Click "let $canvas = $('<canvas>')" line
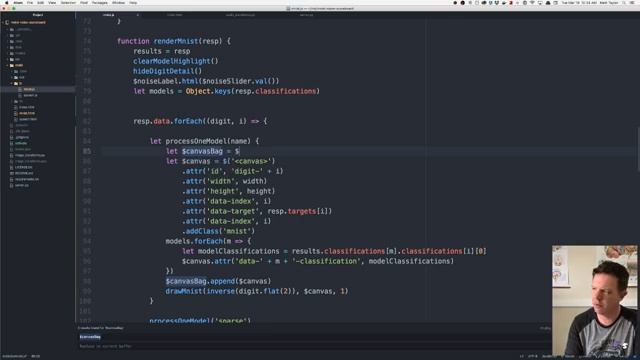The height and width of the screenshot is (360, 640). point(220,161)
